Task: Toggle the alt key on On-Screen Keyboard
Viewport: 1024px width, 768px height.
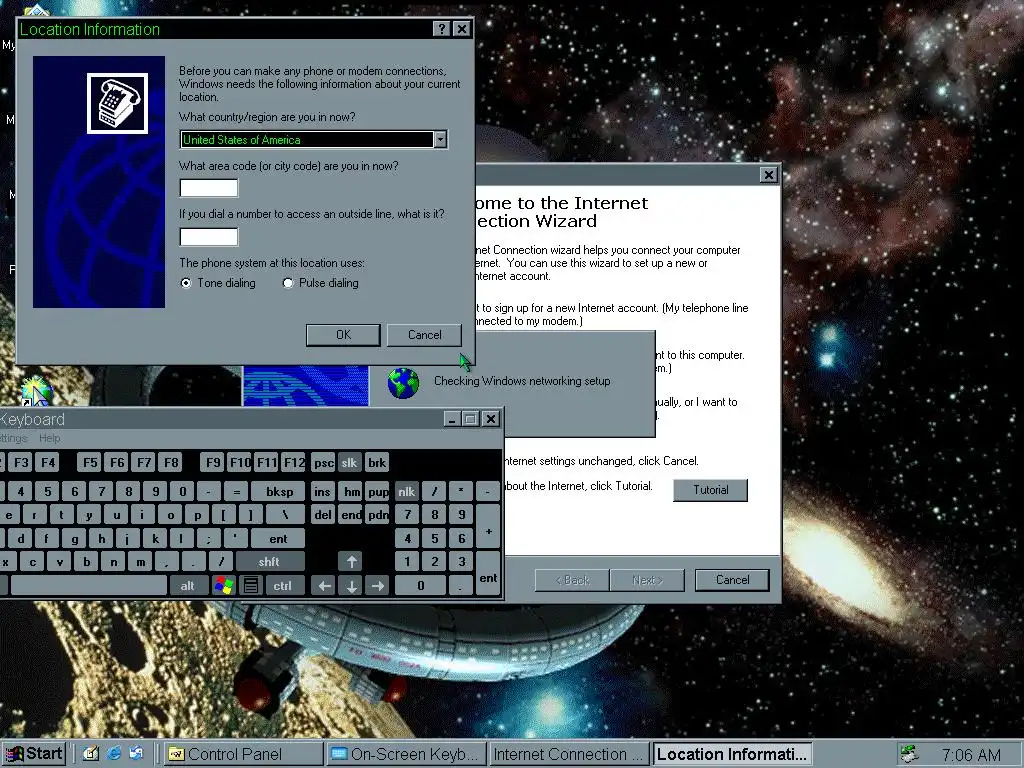Action: pyautogui.click(x=187, y=586)
